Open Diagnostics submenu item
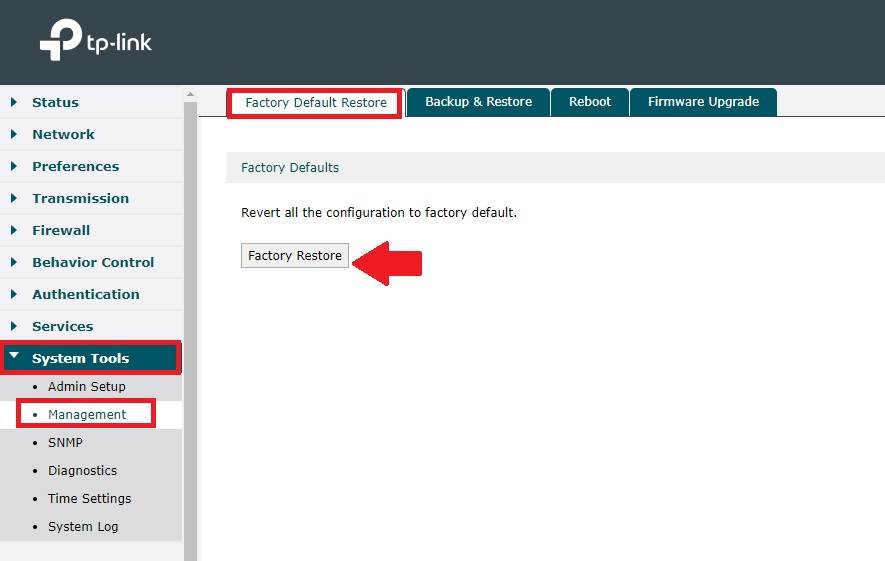The height and width of the screenshot is (561, 885). point(82,470)
